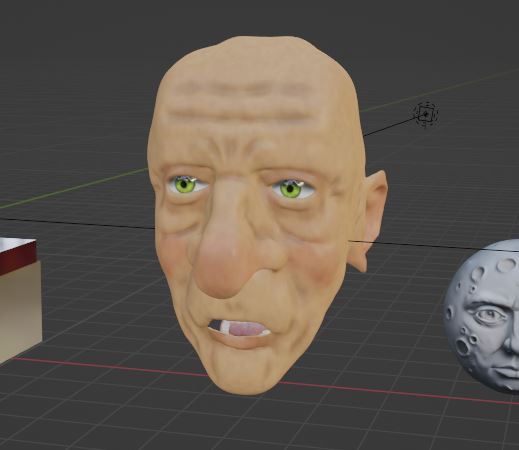This screenshot has width=519, height=450.
Task: Select the point light object gizmo
Action: point(426,114)
